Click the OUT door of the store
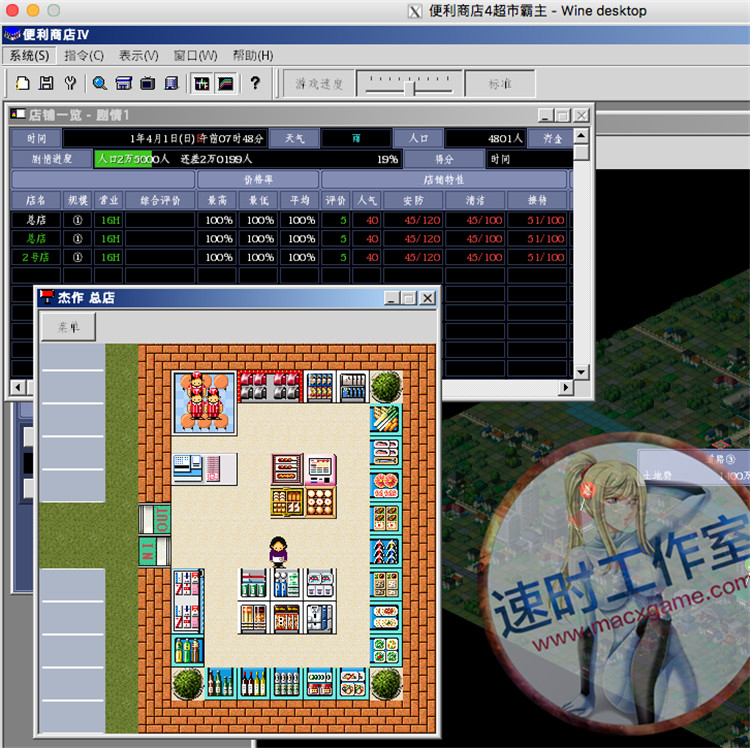Screen dimensions: 750x748 tap(155, 519)
